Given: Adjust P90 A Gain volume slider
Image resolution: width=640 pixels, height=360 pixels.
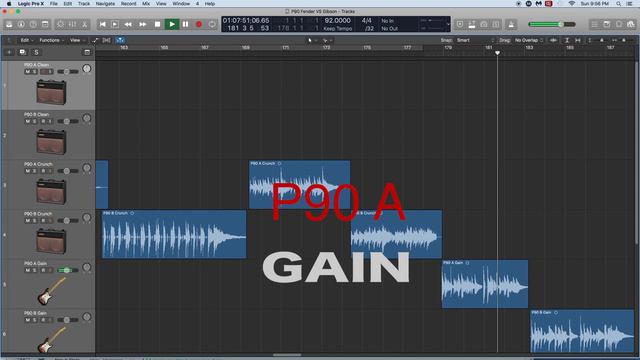Looking at the screenshot, I should point(67,271).
